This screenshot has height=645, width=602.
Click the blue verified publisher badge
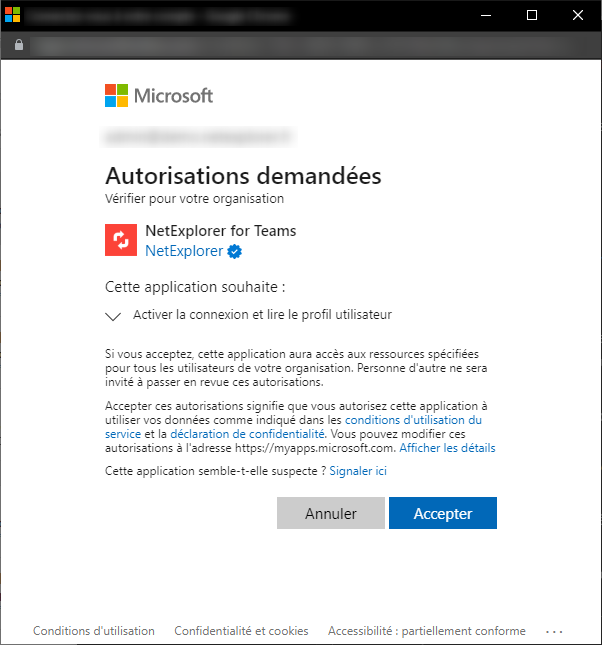[x=235, y=251]
